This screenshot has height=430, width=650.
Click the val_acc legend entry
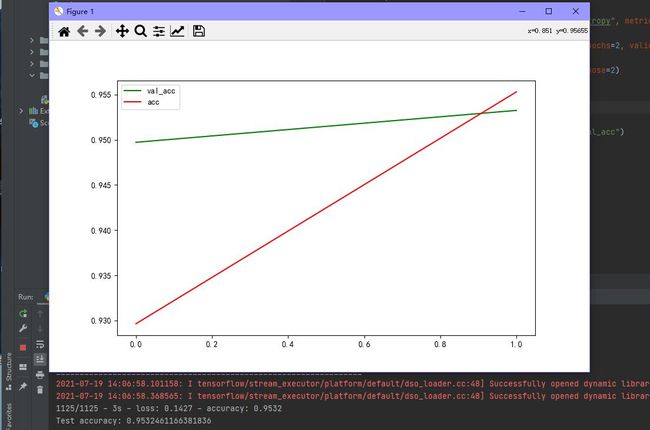click(150, 91)
